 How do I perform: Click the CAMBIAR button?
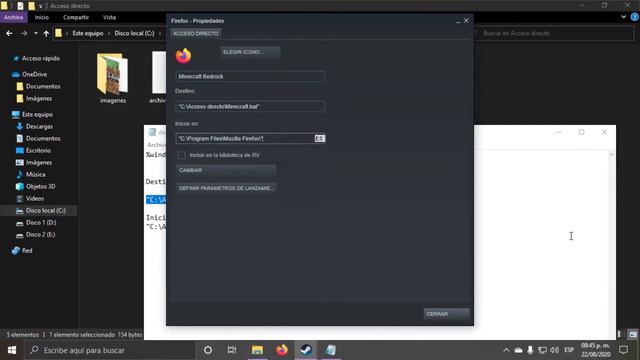click(x=226, y=170)
